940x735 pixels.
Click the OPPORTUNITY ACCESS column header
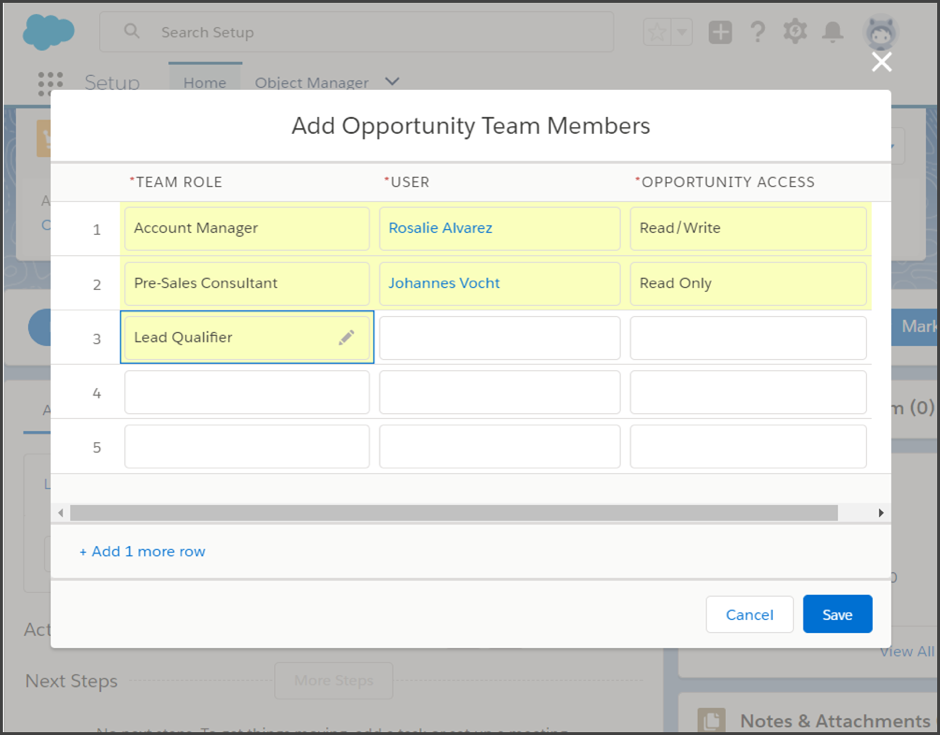point(725,182)
